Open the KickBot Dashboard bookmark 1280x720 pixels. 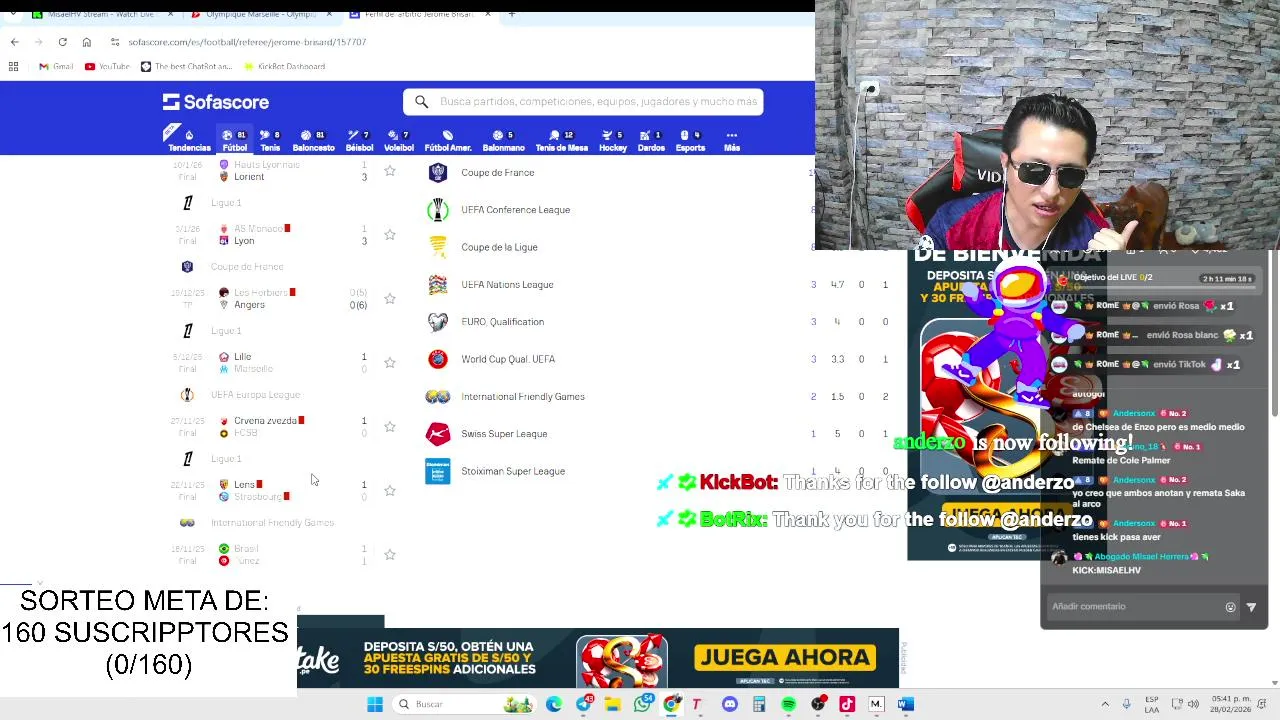284,66
